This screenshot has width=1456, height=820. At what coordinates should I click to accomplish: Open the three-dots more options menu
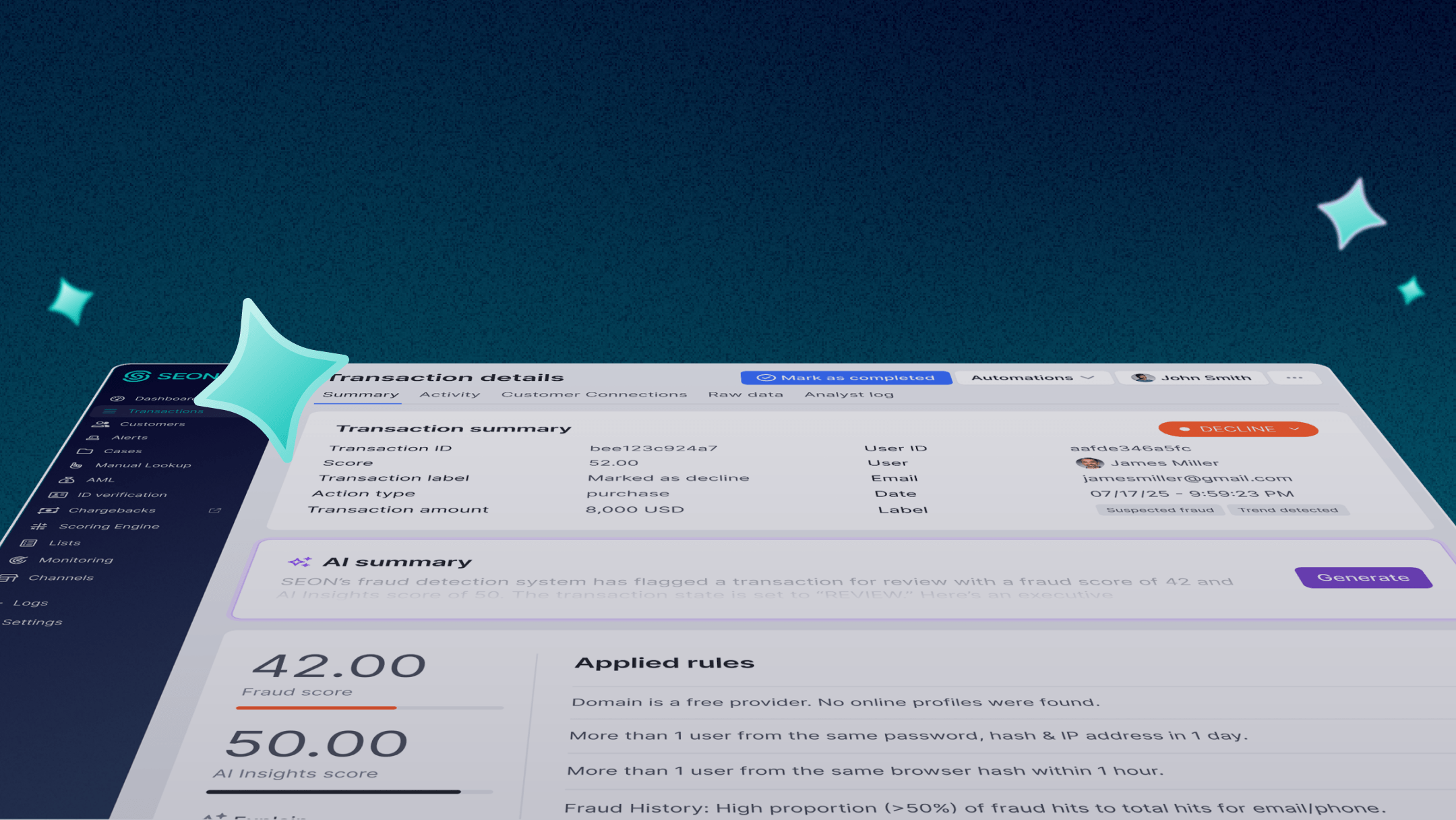pos(1294,378)
